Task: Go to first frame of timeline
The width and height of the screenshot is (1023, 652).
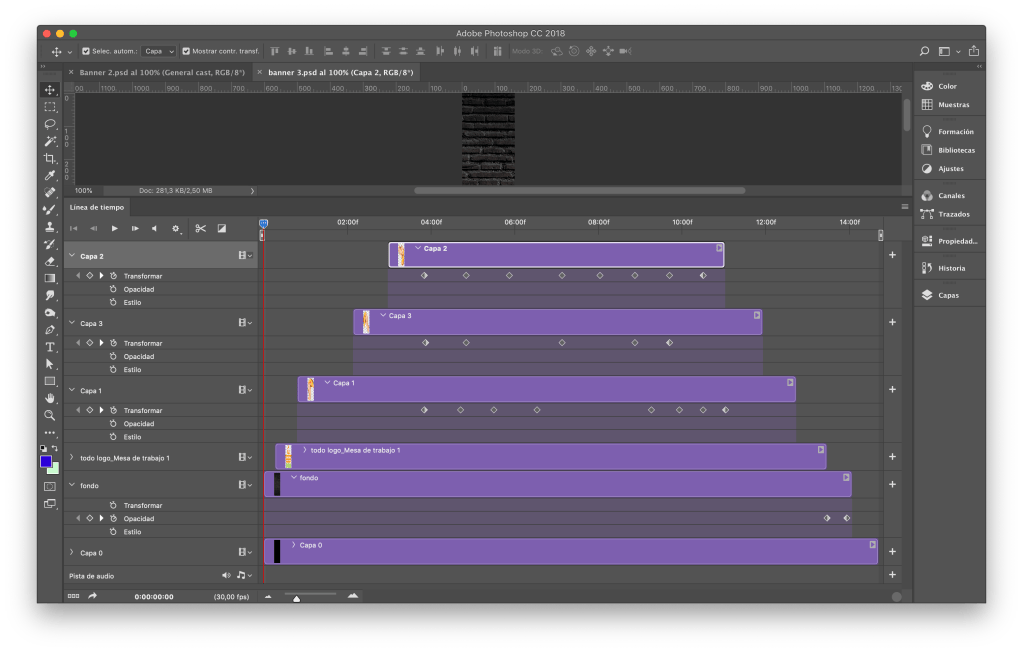Action: (x=74, y=228)
